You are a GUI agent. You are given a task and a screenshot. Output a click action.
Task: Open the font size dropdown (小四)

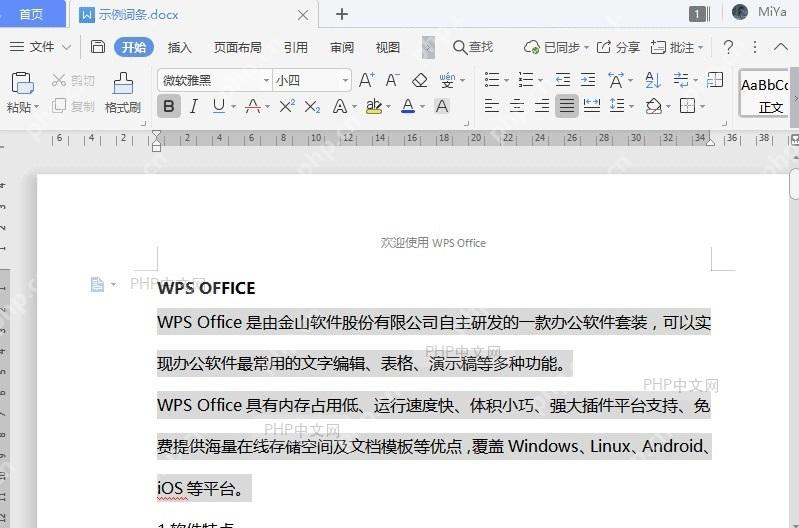click(x=345, y=80)
